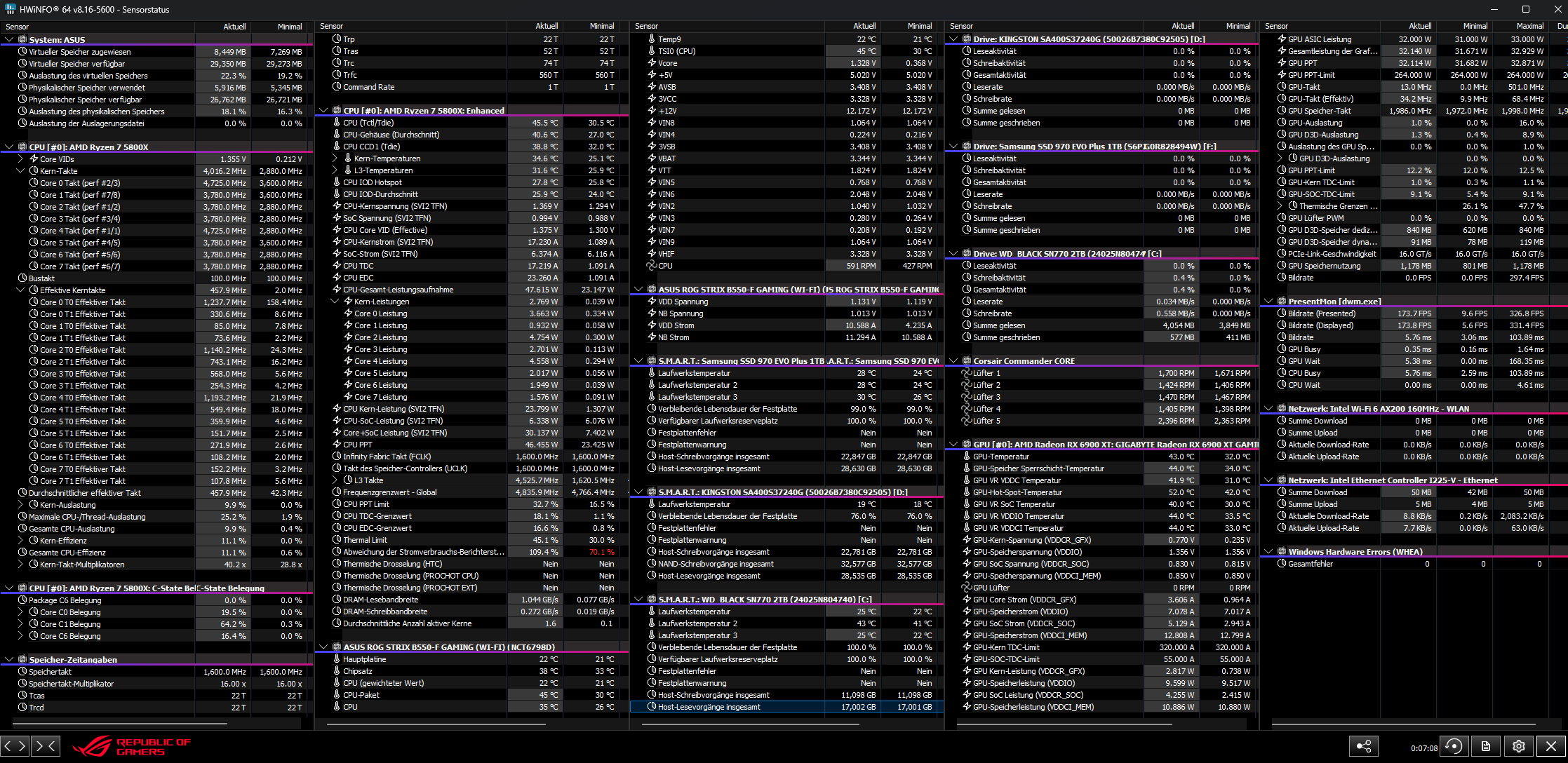Close sensors with bottom-right X icon
Image resolution: width=1568 pixels, height=763 pixels.
tap(1550, 746)
